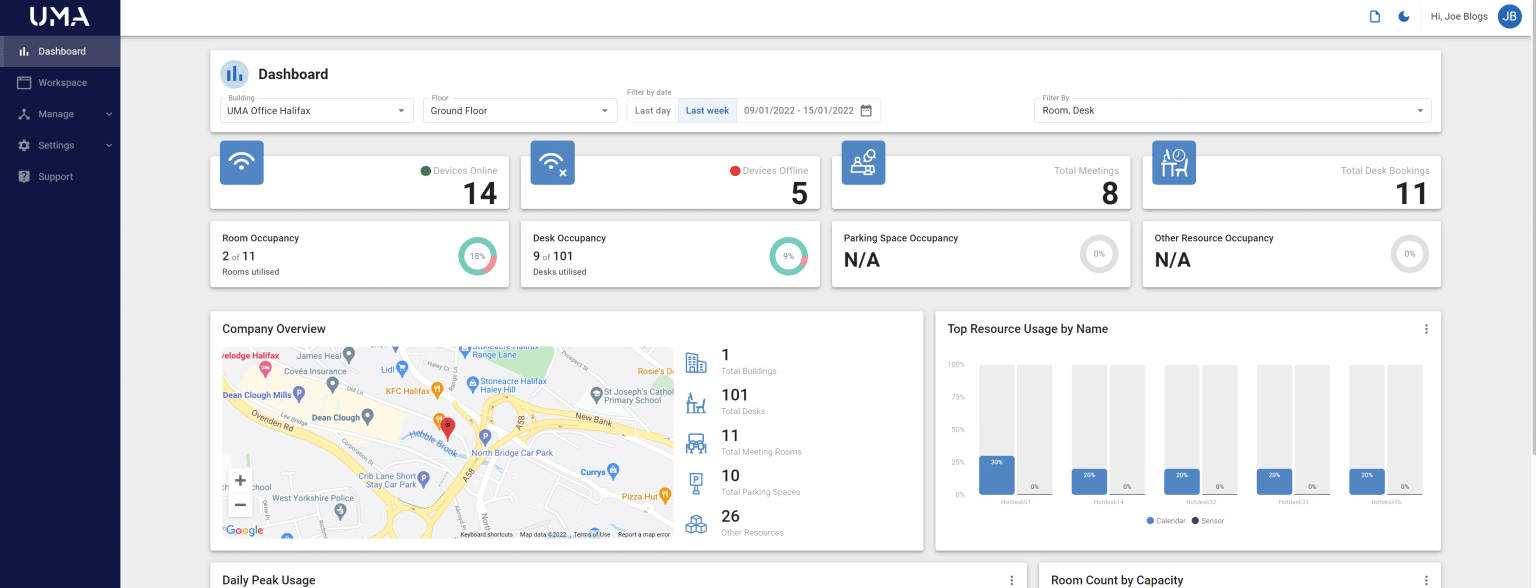Screen dimensions: 1536x588
Task: Zoom out on the map
Action: click(240, 505)
